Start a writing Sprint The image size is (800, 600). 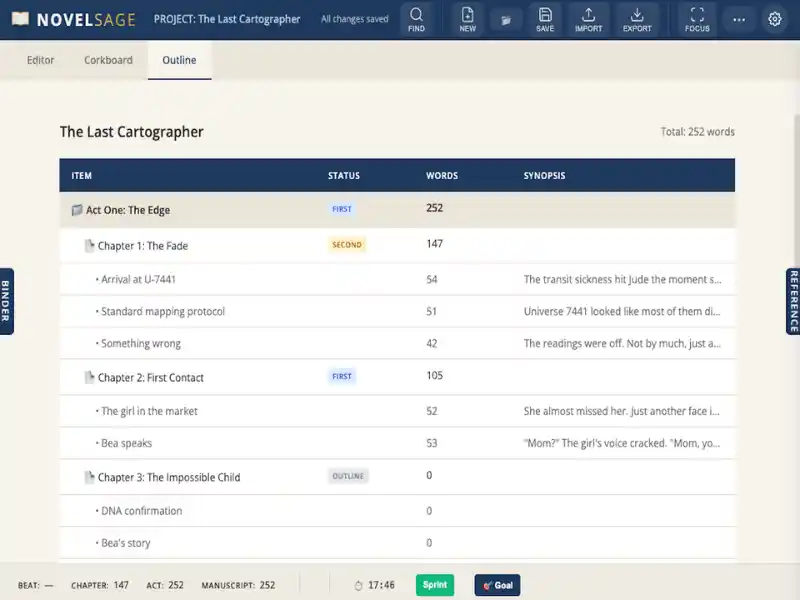click(435, 585)
